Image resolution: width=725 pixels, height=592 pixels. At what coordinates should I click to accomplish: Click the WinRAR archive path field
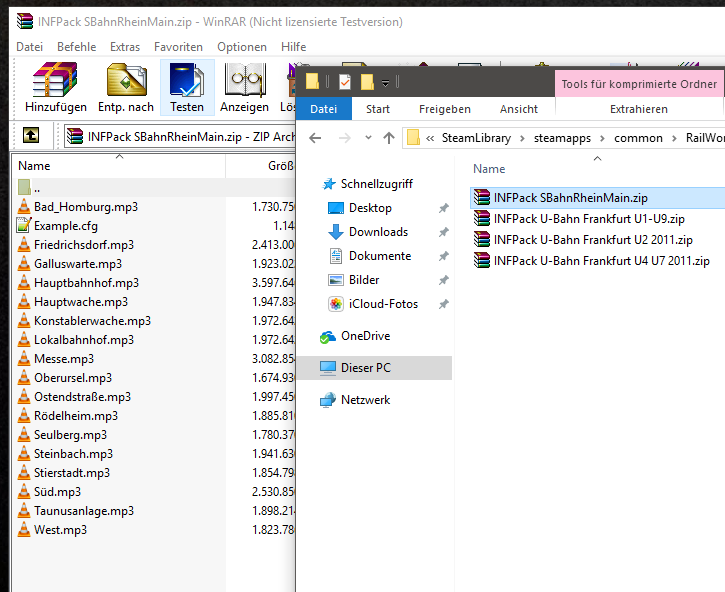[179, 136]
